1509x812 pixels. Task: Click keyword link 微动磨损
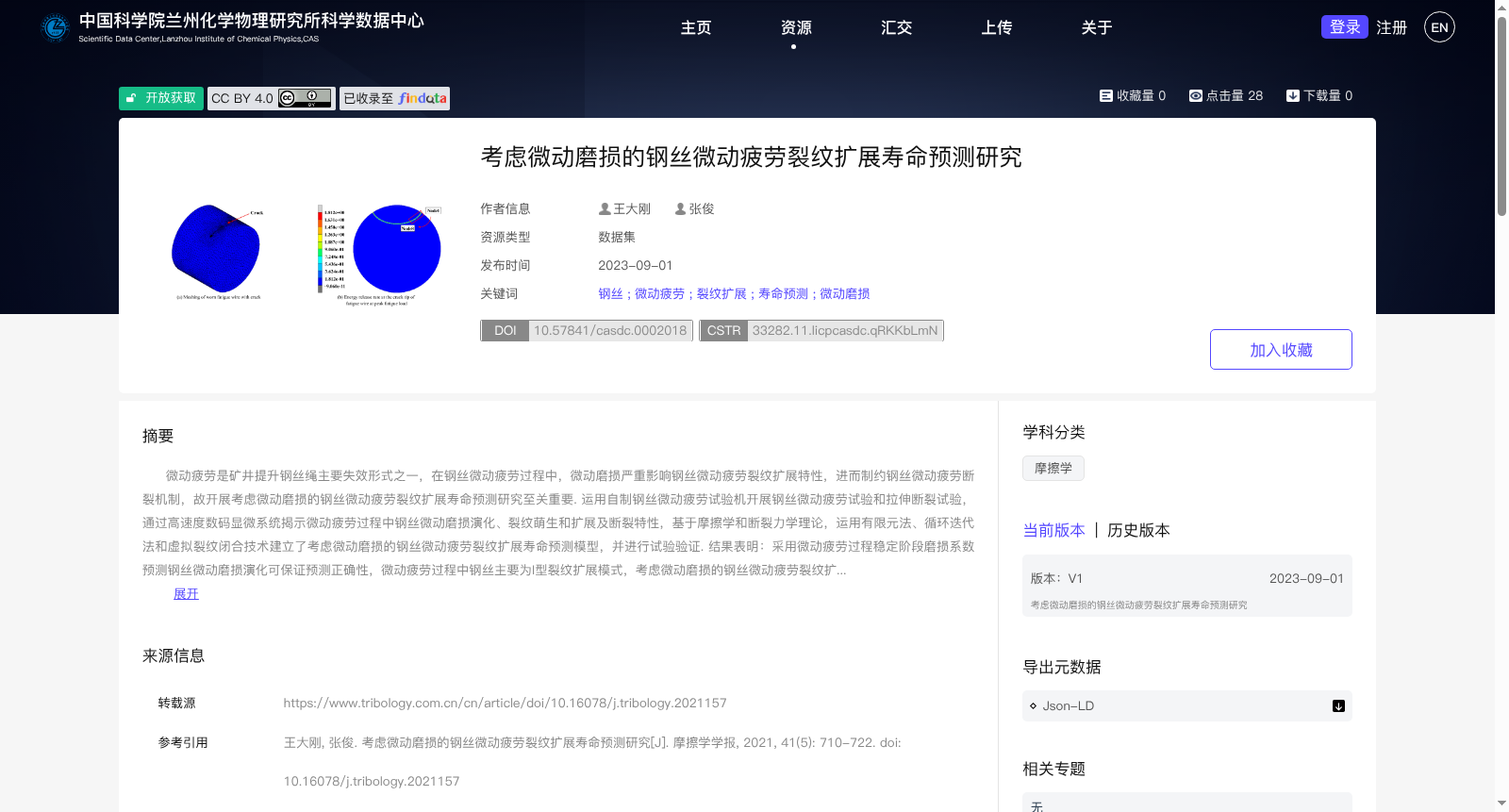(845, 294)
